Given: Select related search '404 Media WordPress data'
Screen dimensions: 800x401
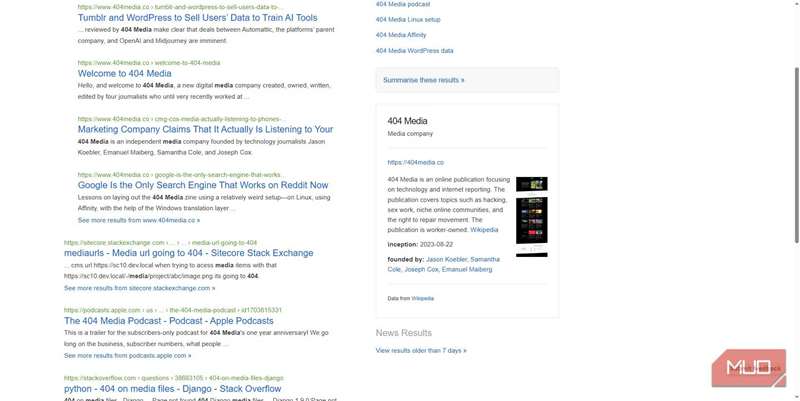Looking at the screenshot, I should tap(414, 51).
